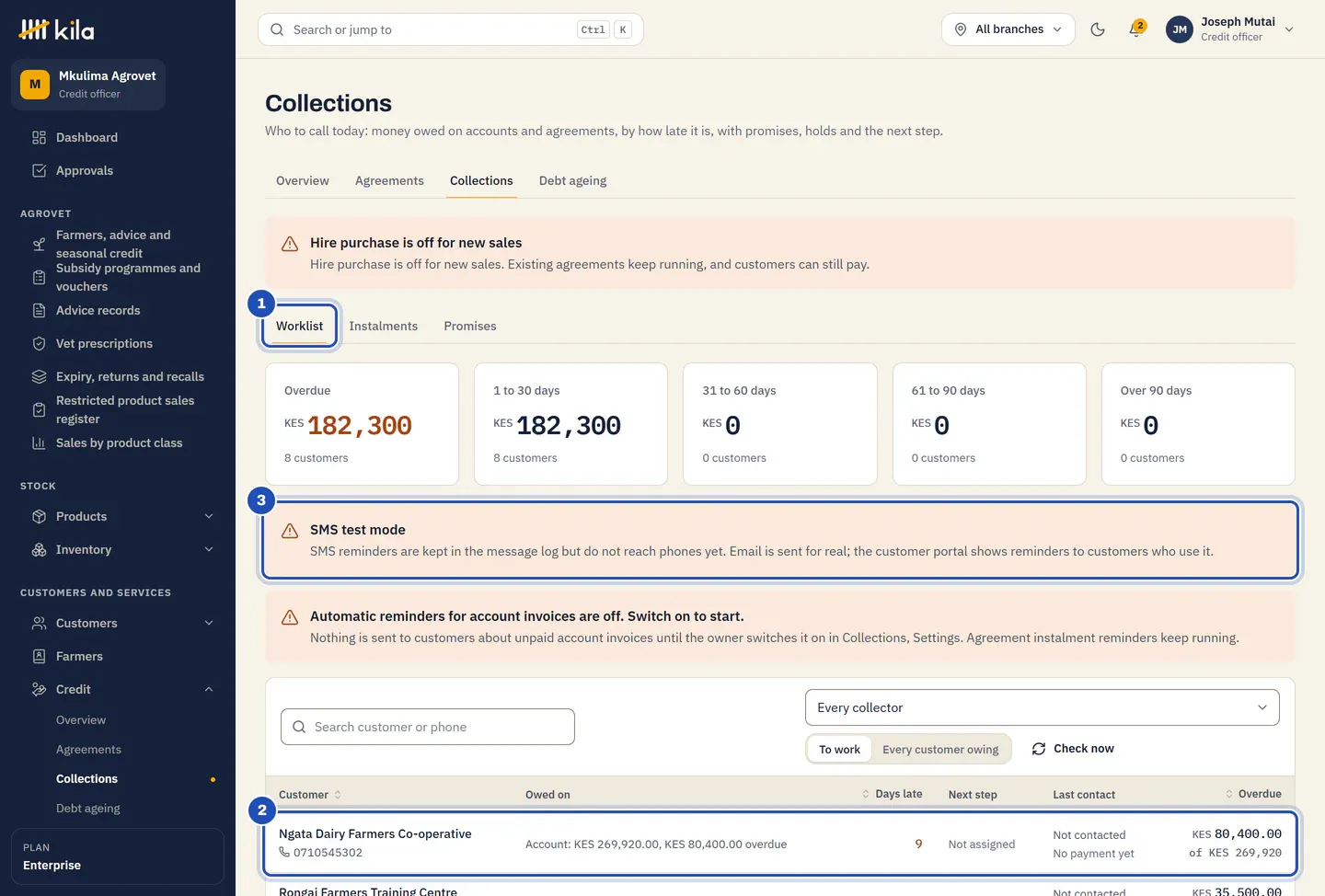The width and height of the screenshot is (1325, 896).
Task: Open the Promises sub-tab
Action: click(x=470, y=327)
